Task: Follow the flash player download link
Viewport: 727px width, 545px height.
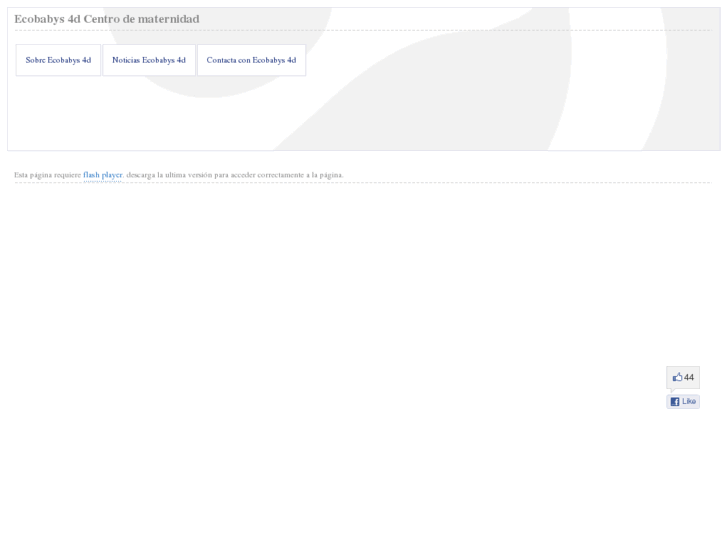Action: [102, 175]
